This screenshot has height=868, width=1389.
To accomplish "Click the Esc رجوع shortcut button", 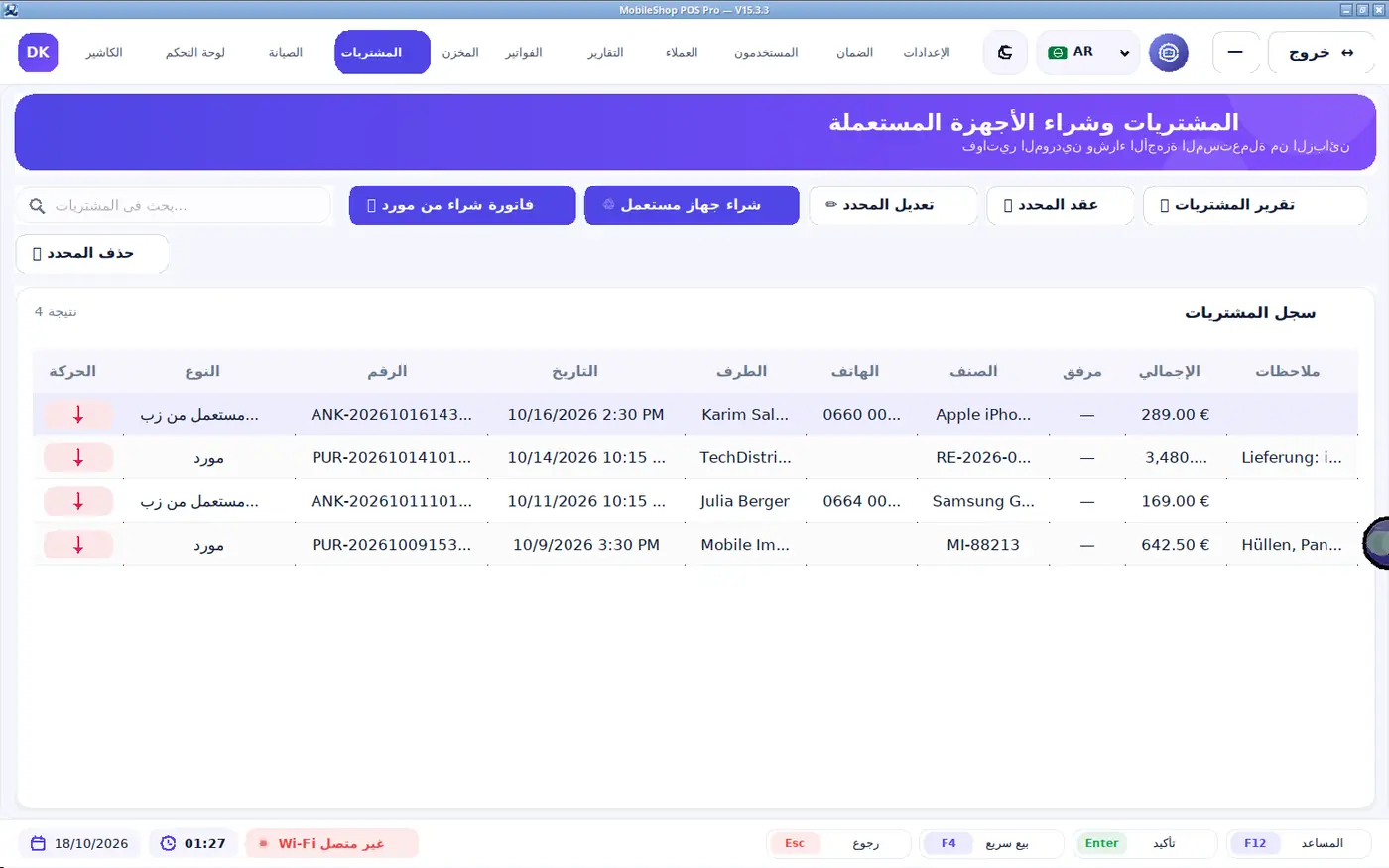I will (838, 844).
